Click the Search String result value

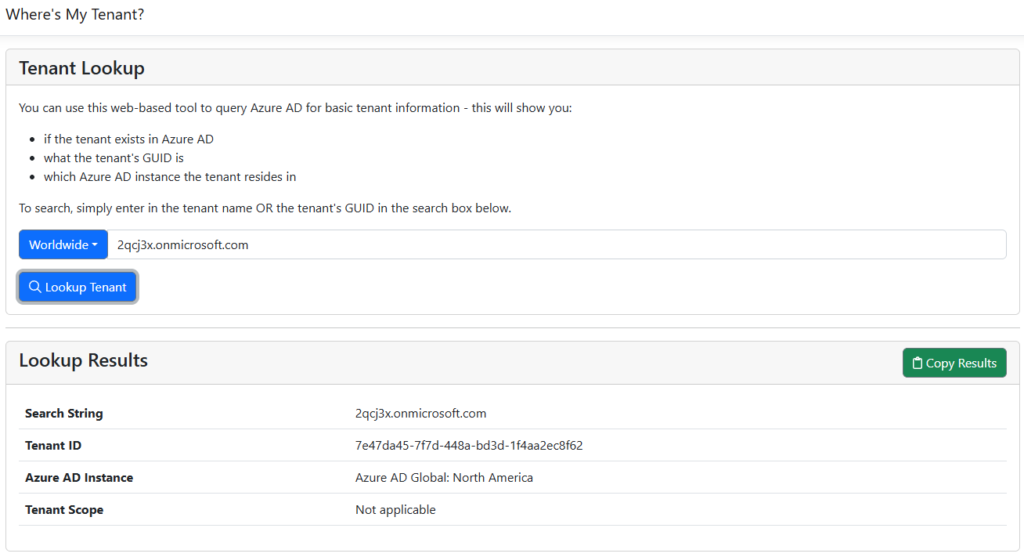pos(420,413)
